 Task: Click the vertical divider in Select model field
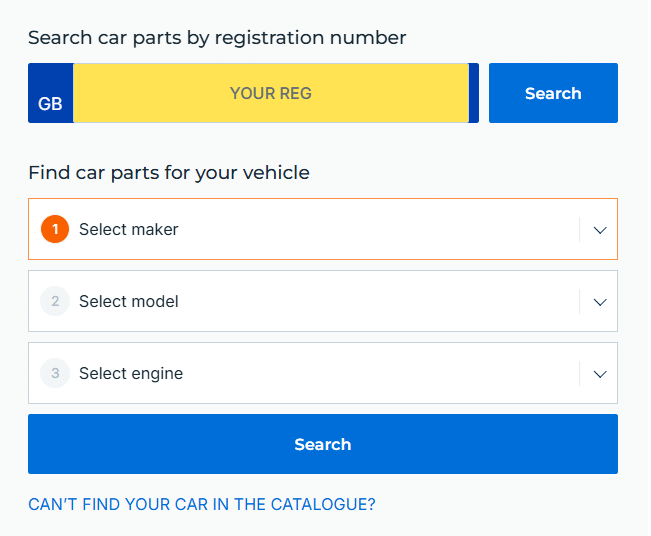580,301
